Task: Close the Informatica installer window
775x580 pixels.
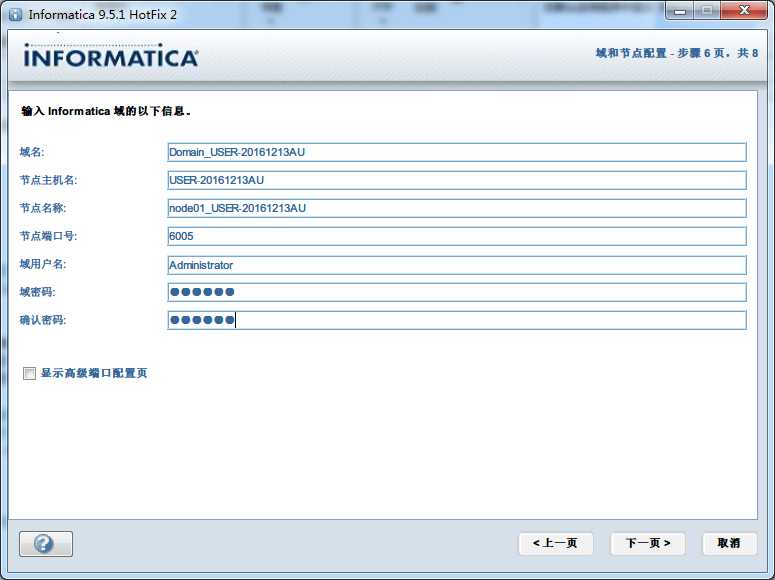Action: [744, 10]
